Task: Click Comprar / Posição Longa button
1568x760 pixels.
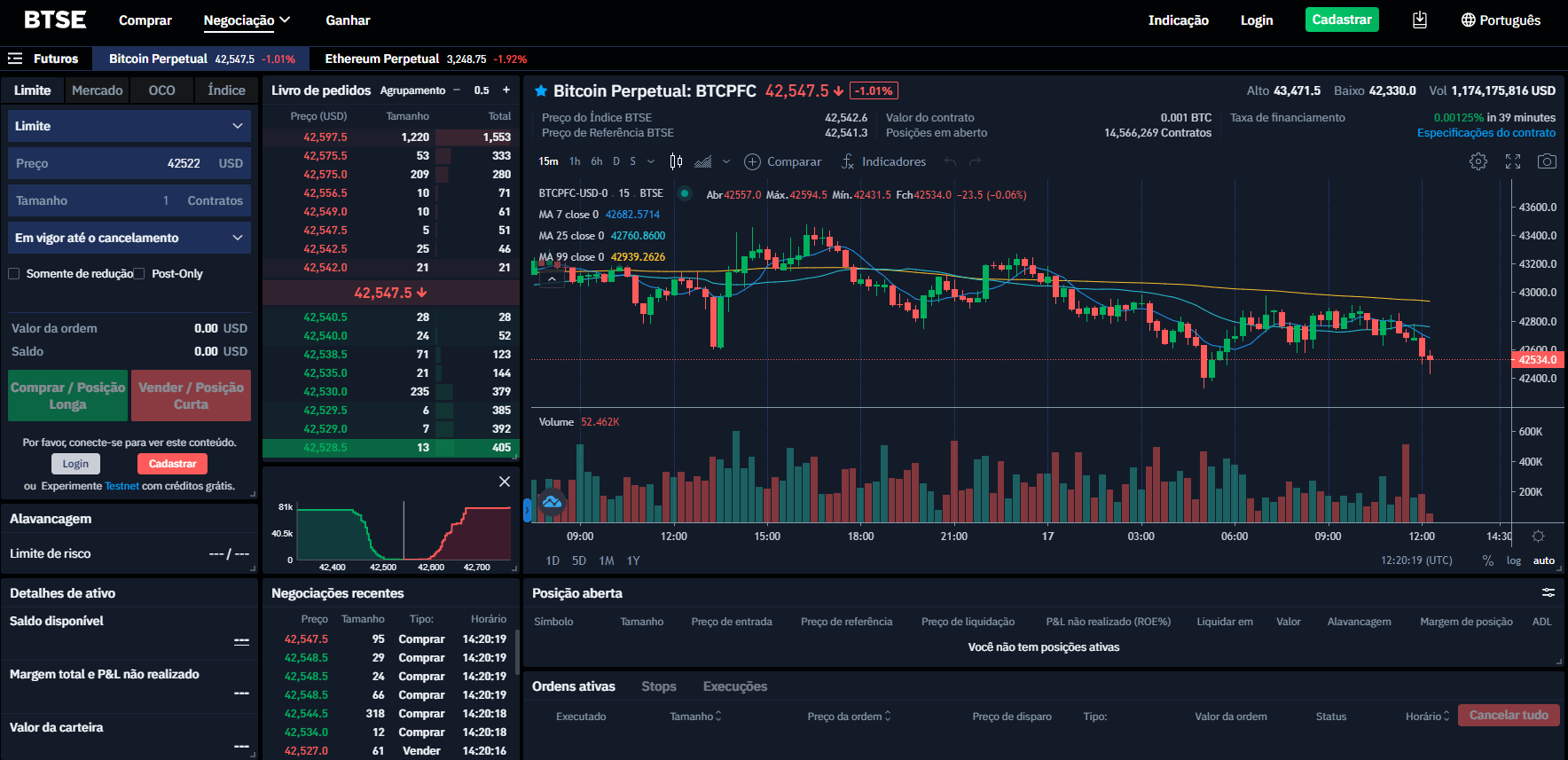Action: (x=68, y=396)
